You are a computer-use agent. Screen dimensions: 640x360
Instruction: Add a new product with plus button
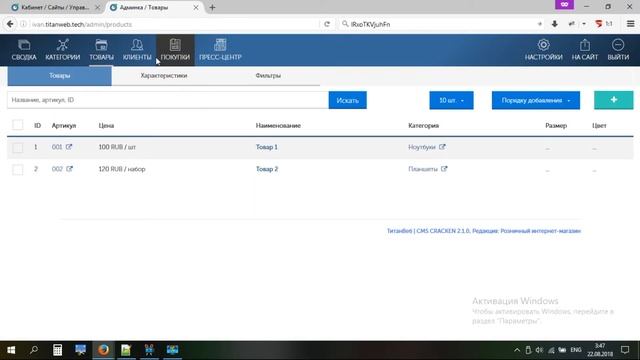(x=613, y=100)
